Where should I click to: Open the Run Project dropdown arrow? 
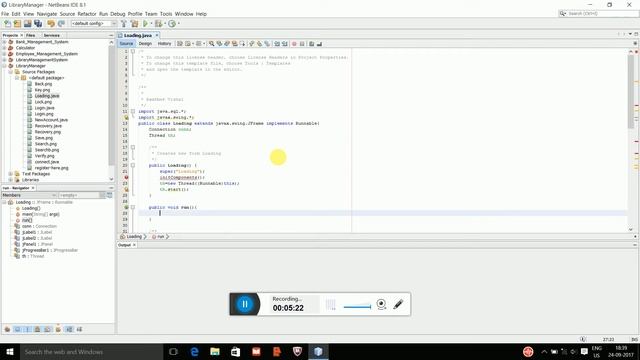point(151,24)
